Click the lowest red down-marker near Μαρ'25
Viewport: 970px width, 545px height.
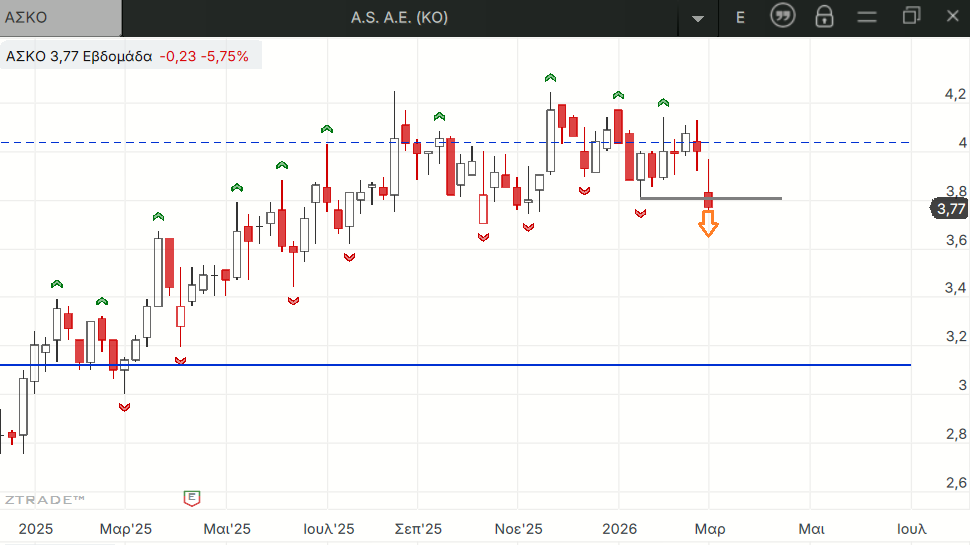click(124, 407)
